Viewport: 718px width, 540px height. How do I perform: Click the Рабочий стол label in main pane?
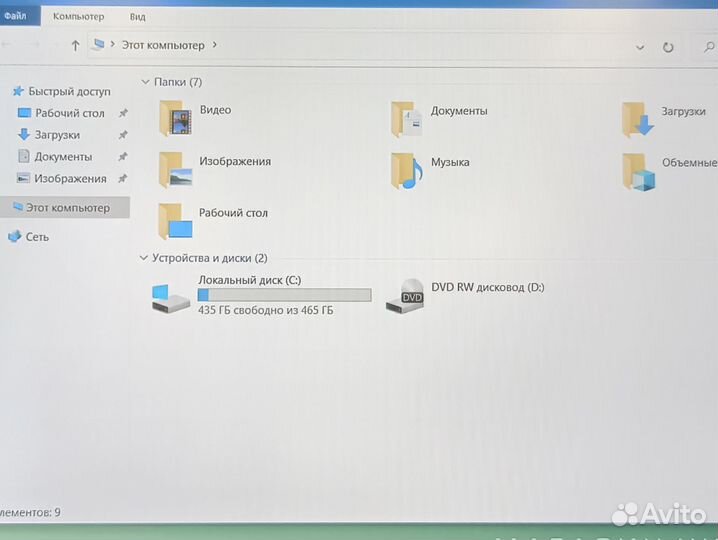(x=233, y=213)
